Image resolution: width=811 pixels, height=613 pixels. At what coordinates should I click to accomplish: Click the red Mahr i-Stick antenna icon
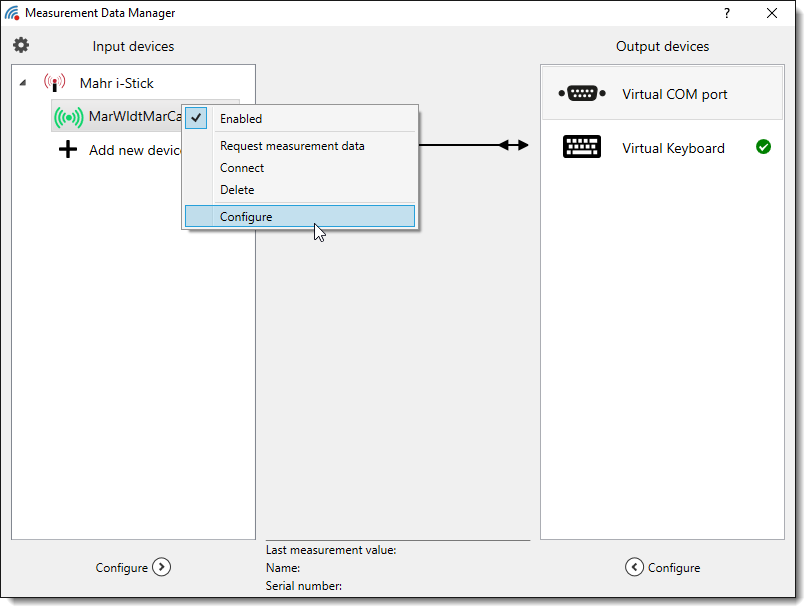click(x=54, y=83)
